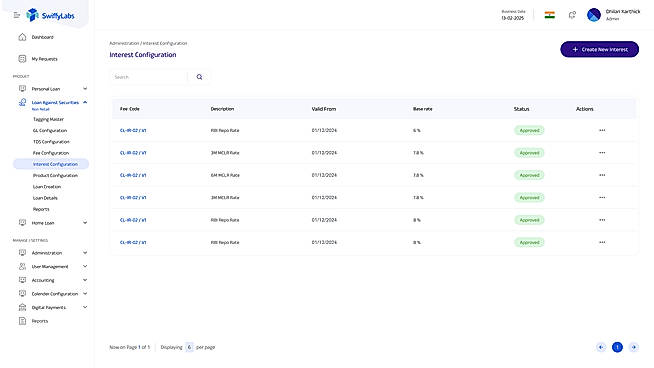
Task: Click Create New Interest button
Action: coord(599,49)
